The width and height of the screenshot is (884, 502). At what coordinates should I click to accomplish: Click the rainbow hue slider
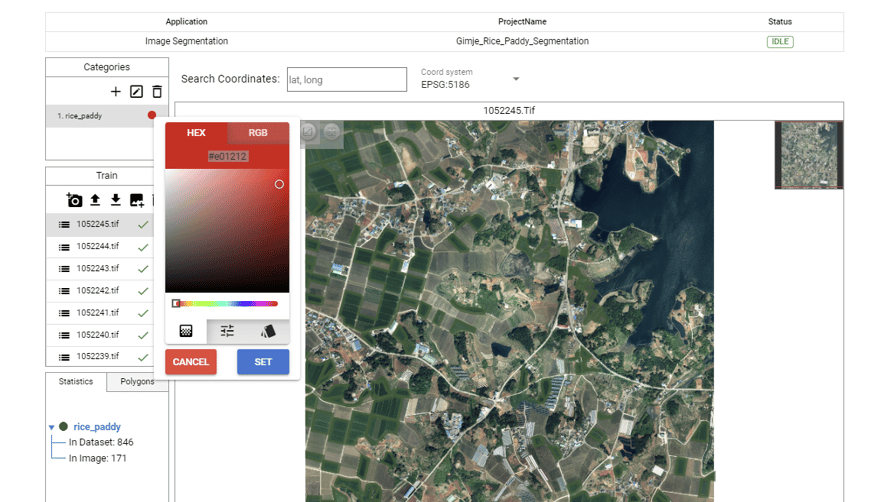[x=227, y=303]
